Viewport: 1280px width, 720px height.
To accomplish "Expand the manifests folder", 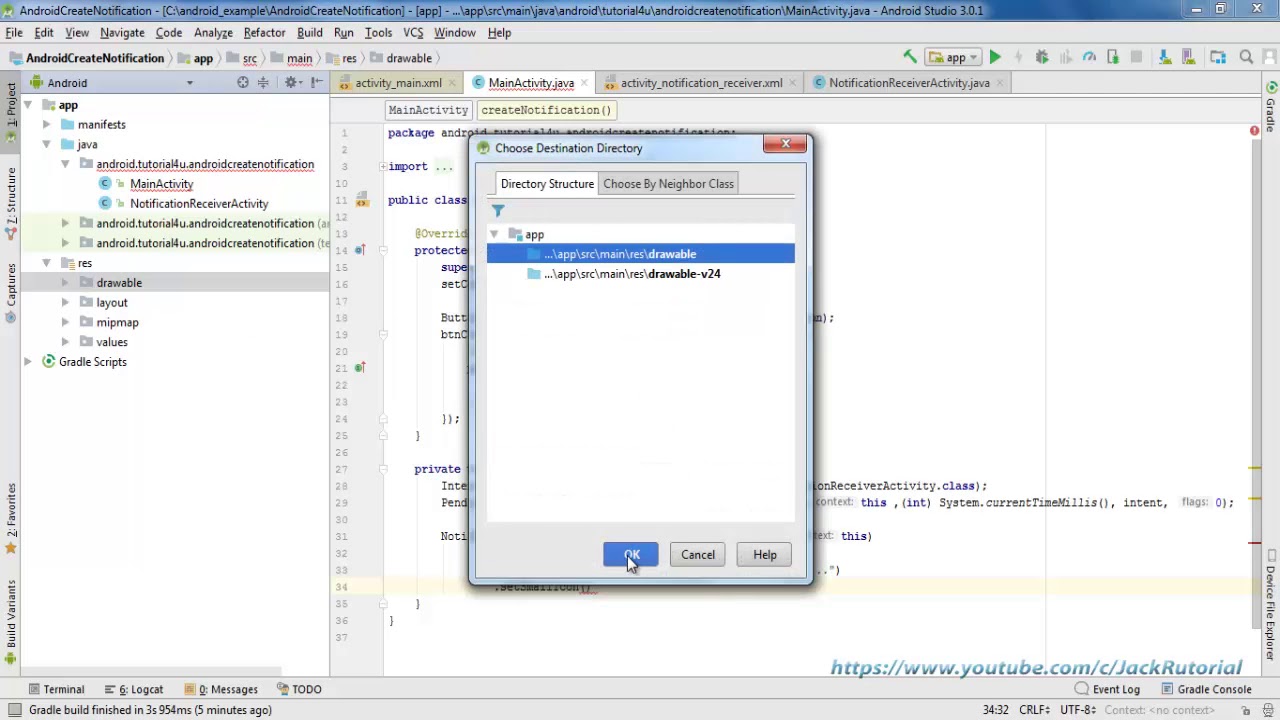I will pos(46,125).
